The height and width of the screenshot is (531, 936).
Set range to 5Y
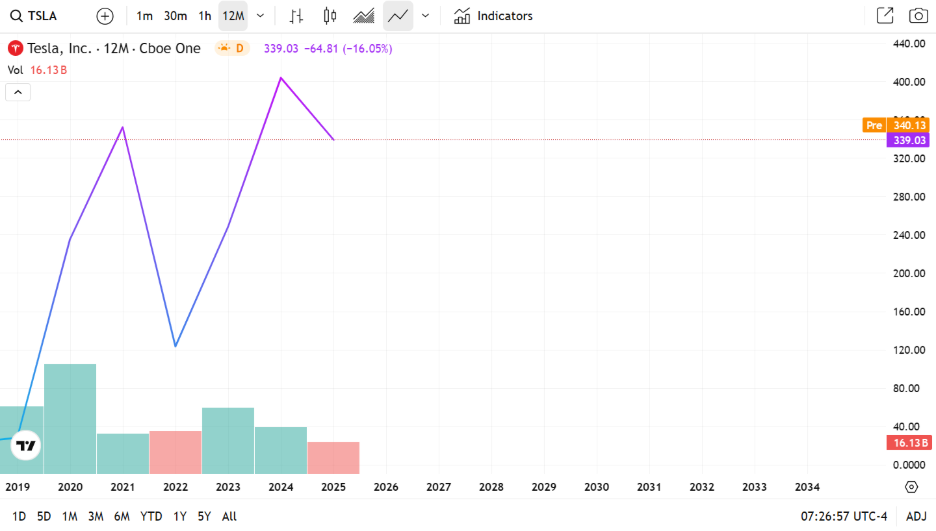(x=204, y=517)
